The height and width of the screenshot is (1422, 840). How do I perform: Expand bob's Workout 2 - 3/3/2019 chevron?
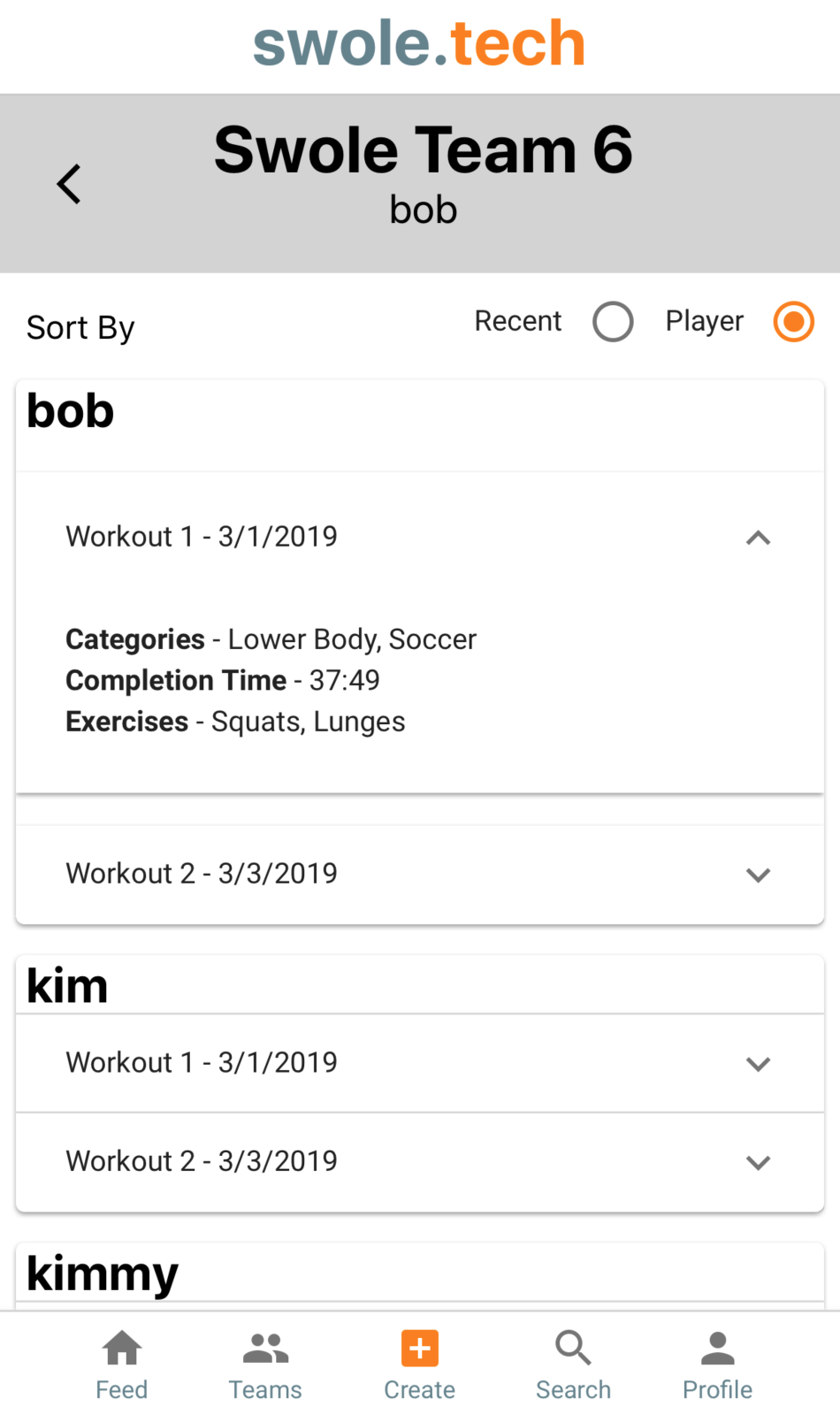pos(758,875)
